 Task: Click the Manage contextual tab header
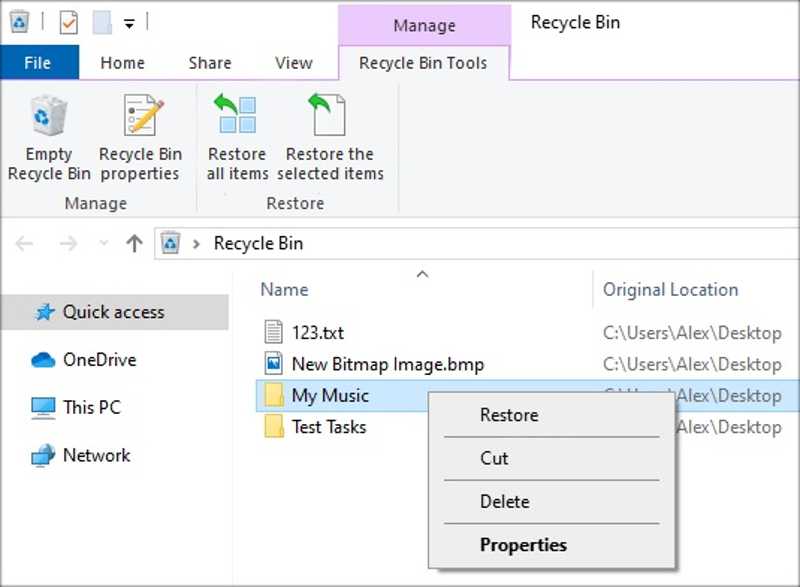[x=424, y=25]
